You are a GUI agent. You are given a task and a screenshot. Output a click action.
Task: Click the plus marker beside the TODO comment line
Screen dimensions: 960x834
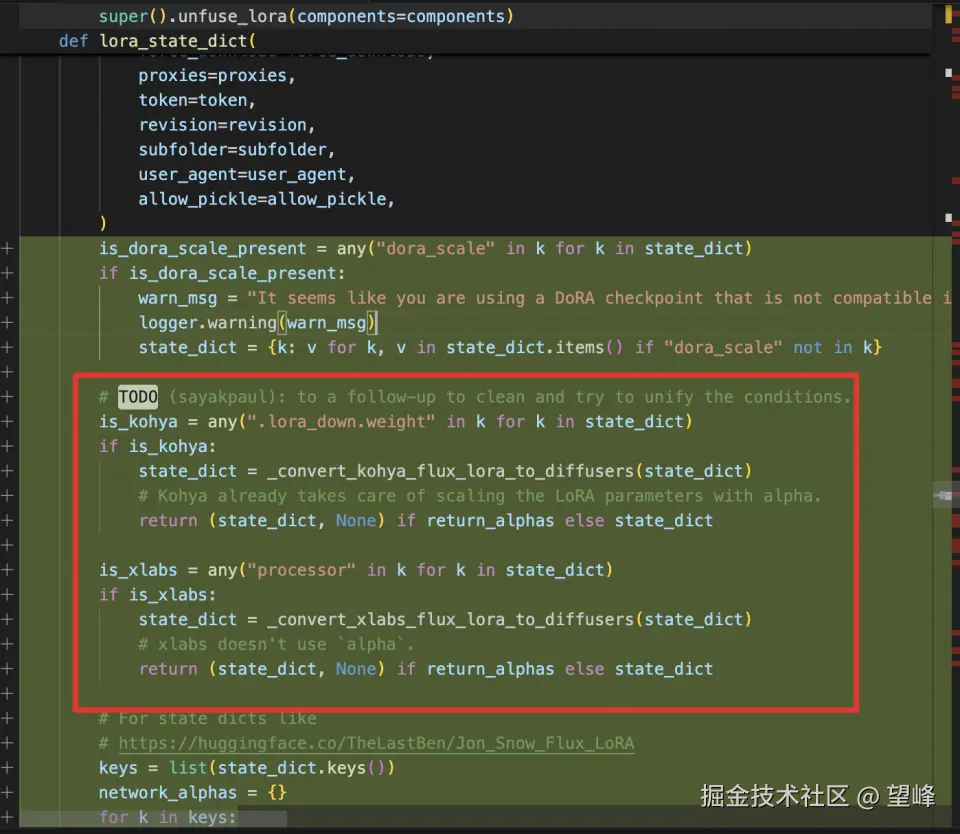[x=7, y=397]
